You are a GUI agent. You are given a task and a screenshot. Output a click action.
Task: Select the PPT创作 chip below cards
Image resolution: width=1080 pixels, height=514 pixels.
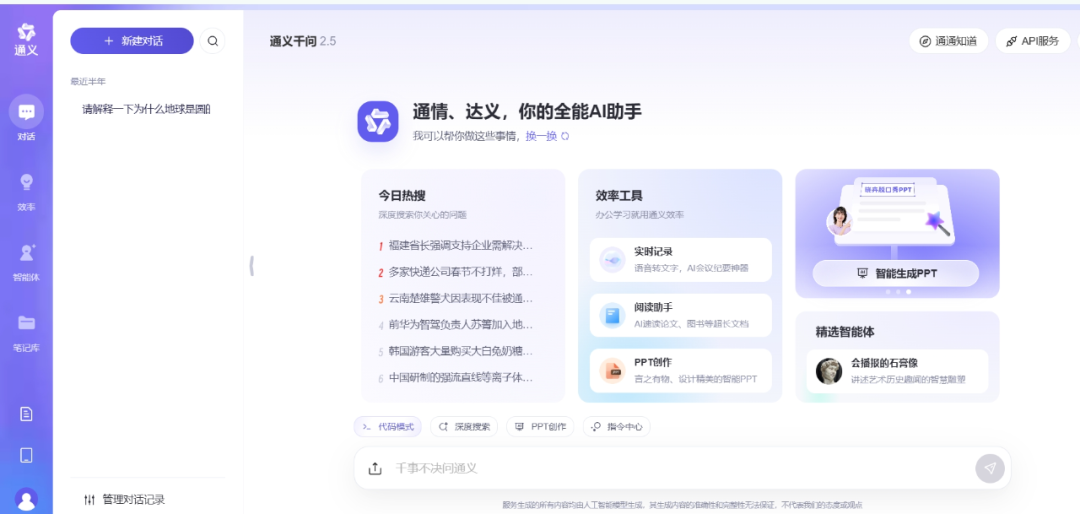(x=541, y=426)
